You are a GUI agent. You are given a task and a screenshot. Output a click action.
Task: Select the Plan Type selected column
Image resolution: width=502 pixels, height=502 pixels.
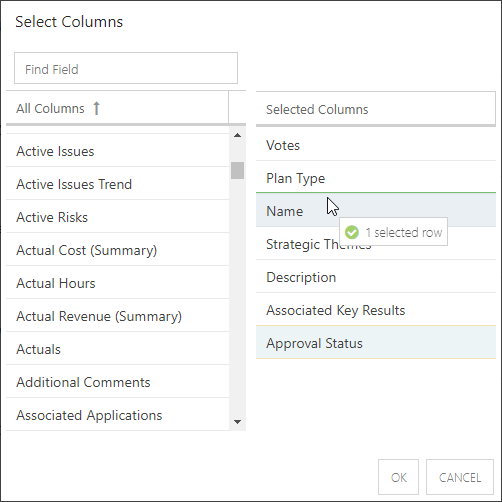[376, 178]
